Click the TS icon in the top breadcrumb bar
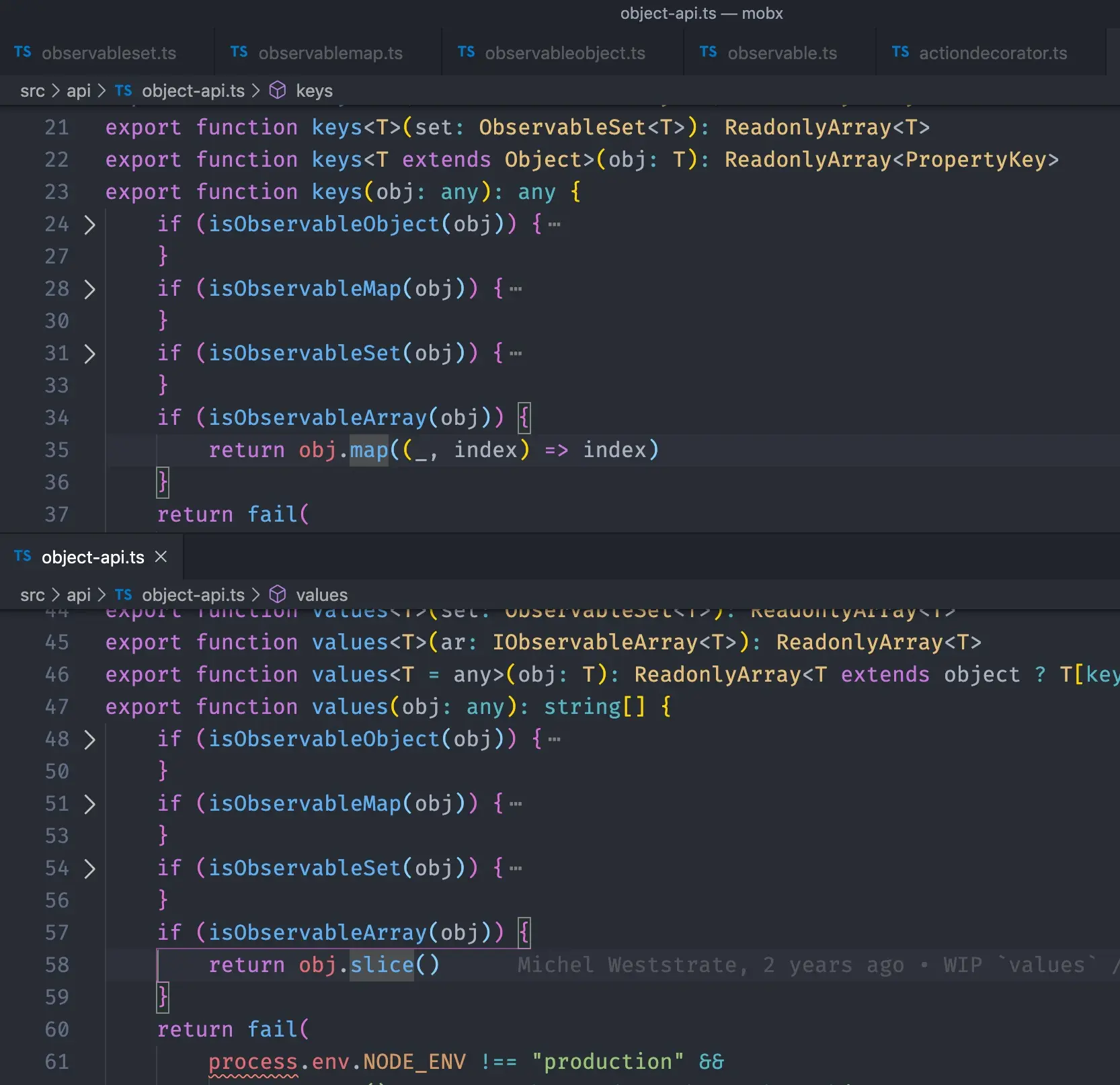The width and height of the screenshot is (1120, 1085). point(124,91)
